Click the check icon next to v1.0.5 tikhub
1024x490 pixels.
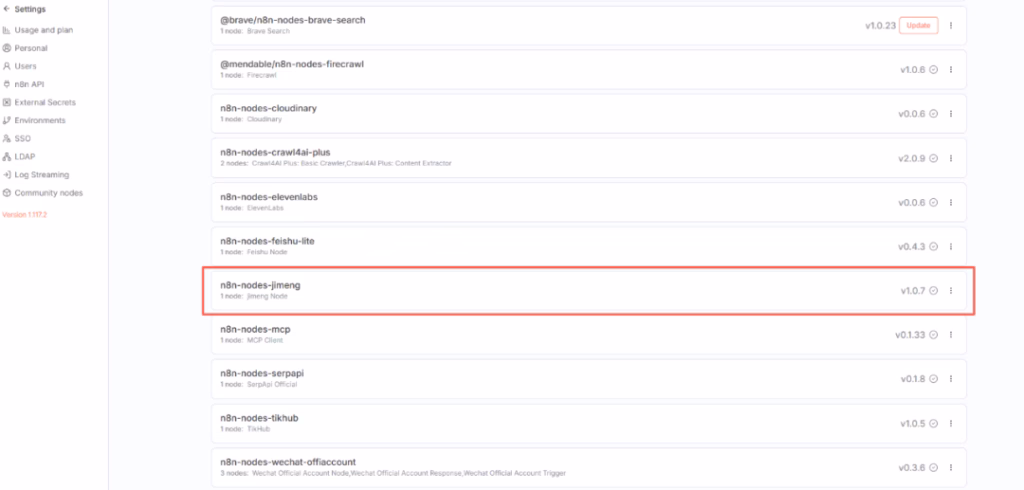tap(934, 423)
